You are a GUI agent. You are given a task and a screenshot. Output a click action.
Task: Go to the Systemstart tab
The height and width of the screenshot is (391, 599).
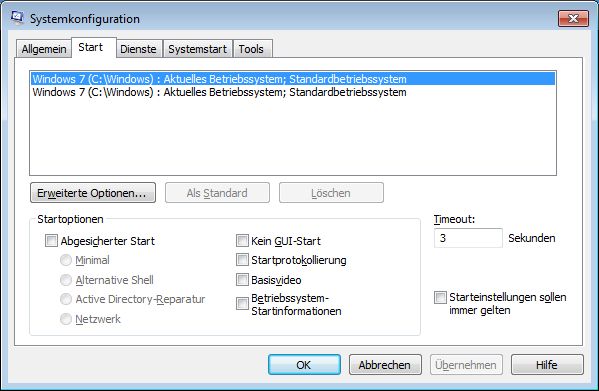coord(198,49)
